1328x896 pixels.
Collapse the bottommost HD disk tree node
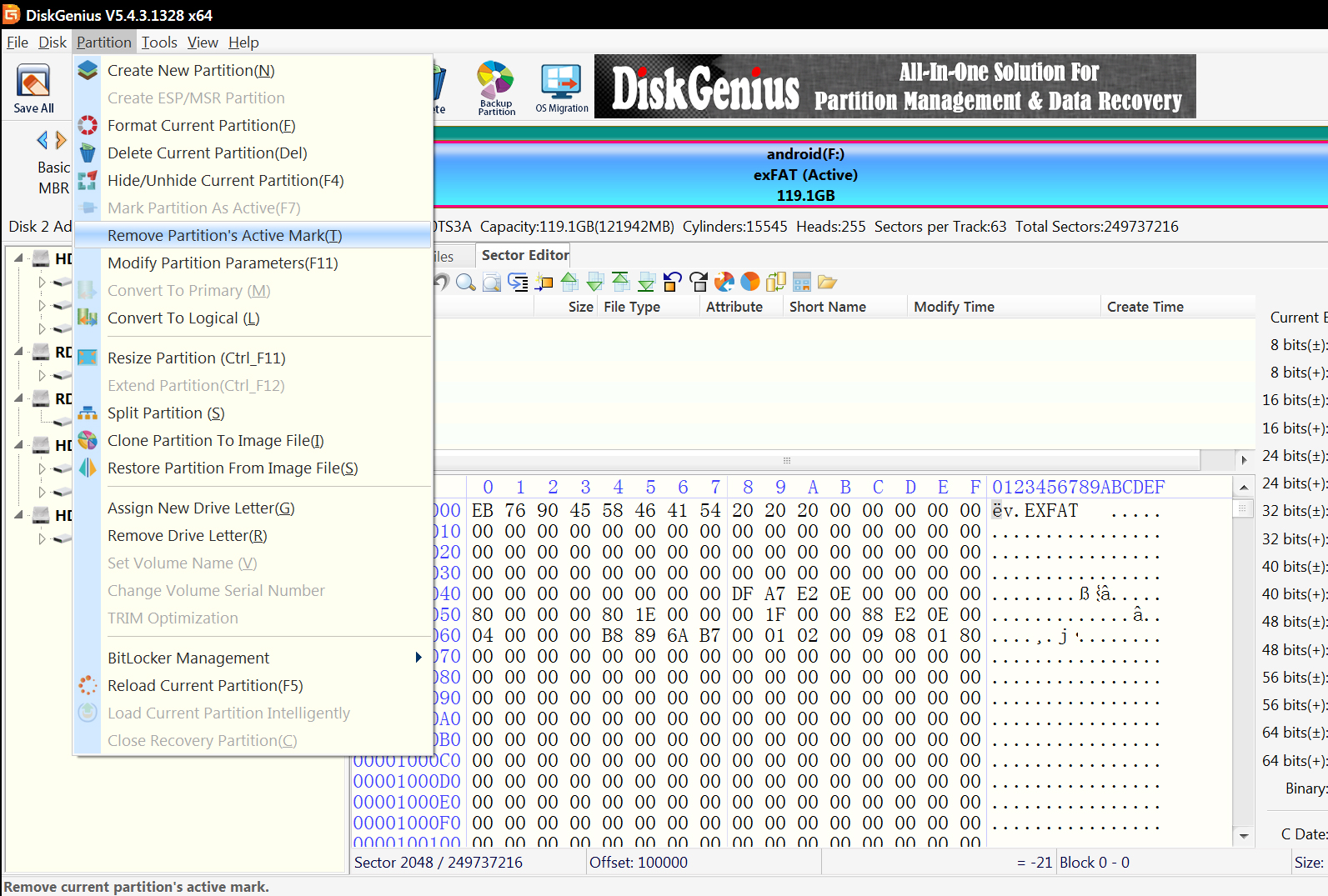[18, 515]
